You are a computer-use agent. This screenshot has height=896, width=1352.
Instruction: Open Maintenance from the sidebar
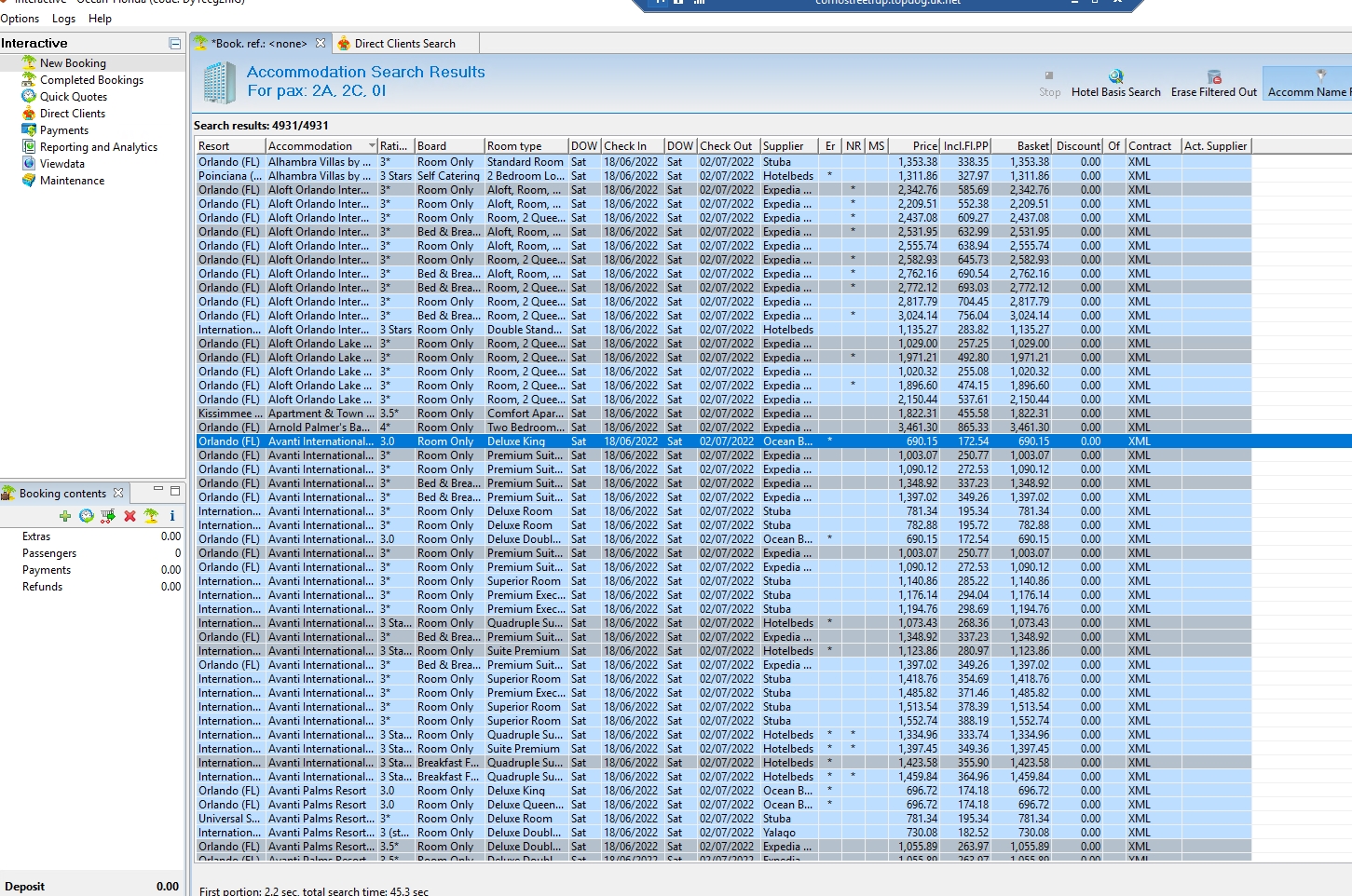pos(72,181)
